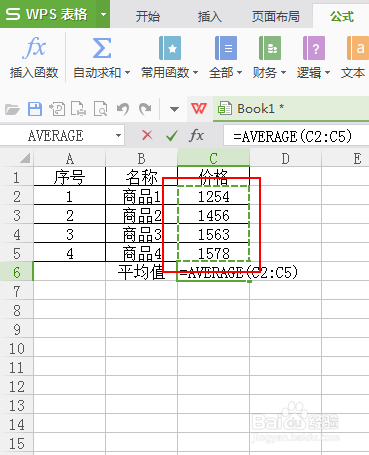This screenshot has height=455, width=369.
Task: Click the export icon beside save
Action: pyautogui.click(x=57, y=109)
